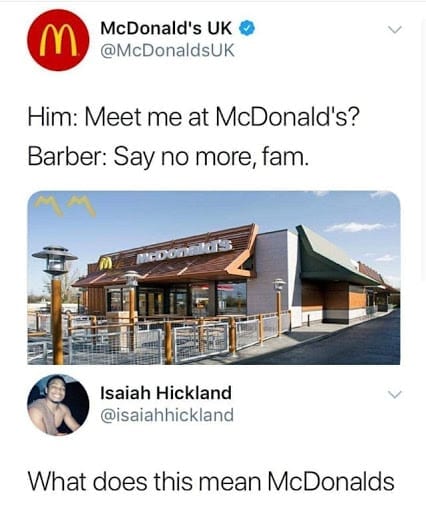The width and height of the screenshot is (426, 512).
Task: Click the McDonald's lettering on the roof
Action: 184,252
